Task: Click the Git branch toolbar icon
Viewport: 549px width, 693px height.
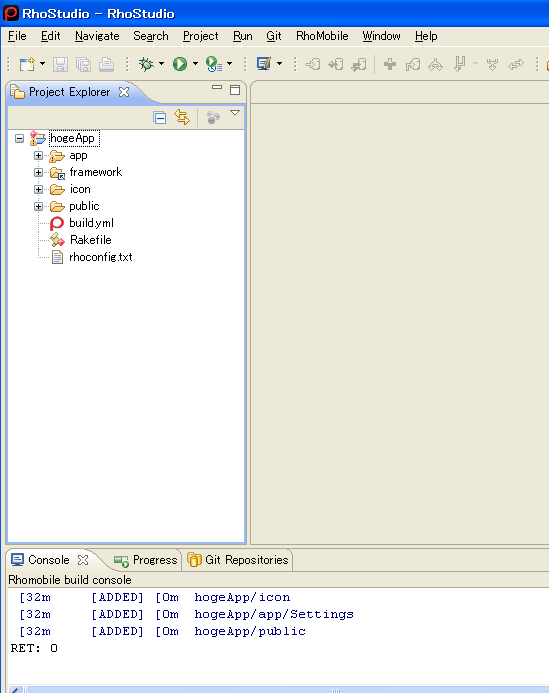Action: pos(459,65)
